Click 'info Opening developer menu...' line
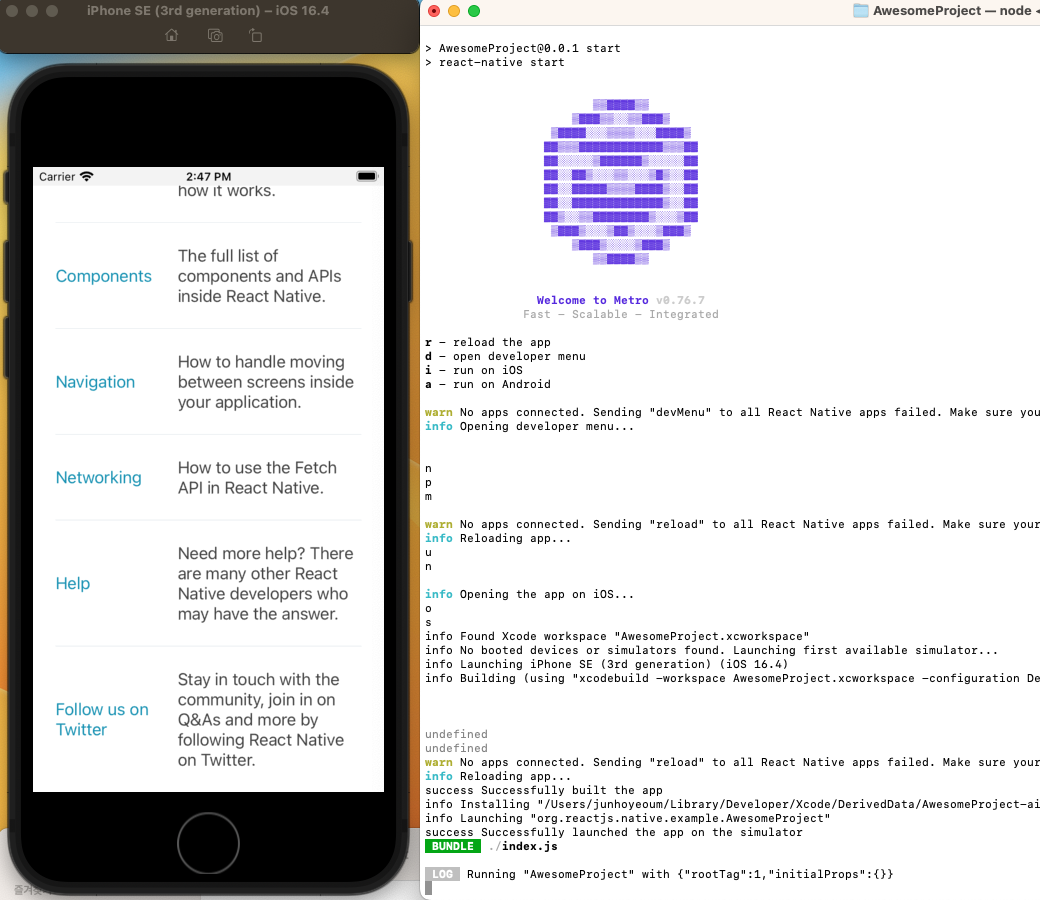The width and height of the screenshot is (1040, 900). 529,426
